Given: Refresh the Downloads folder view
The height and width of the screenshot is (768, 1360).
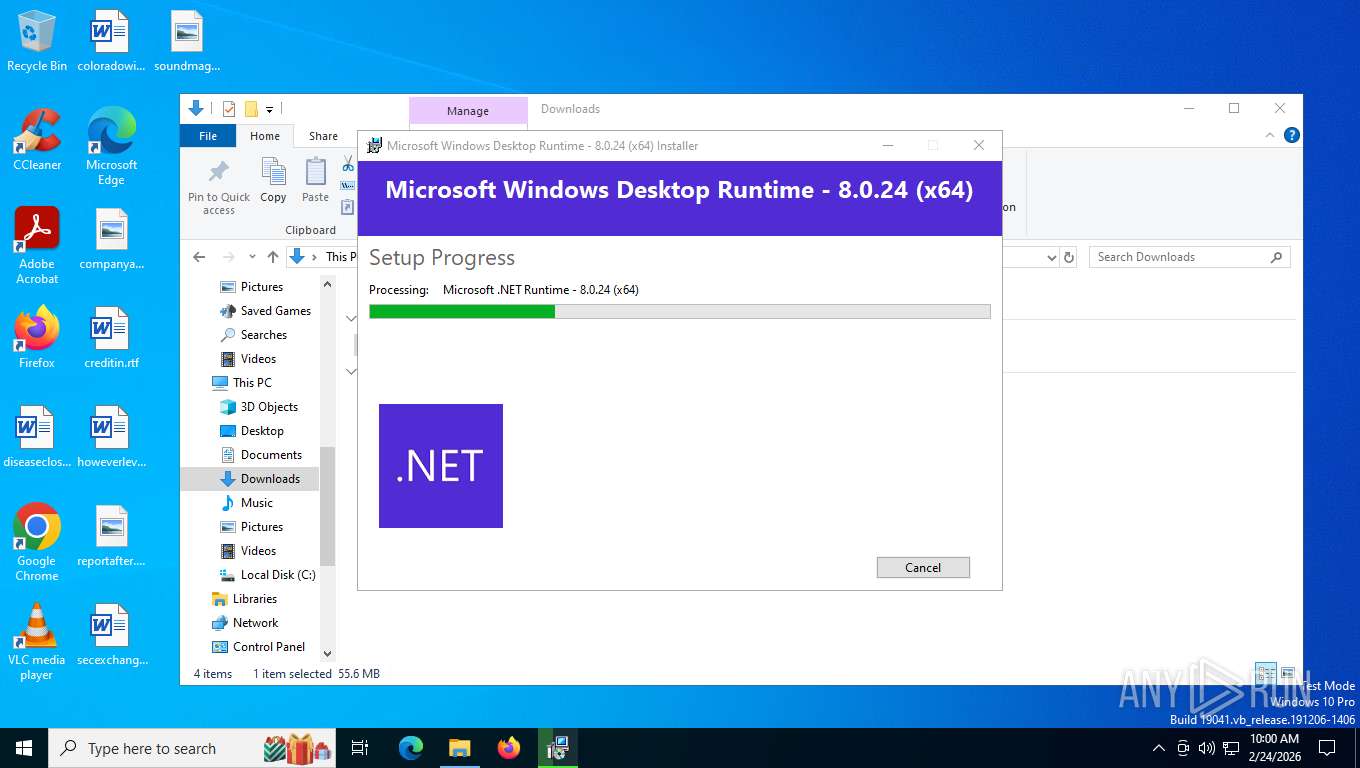Looking at the screenshot, I should [x=1069, y=257].
